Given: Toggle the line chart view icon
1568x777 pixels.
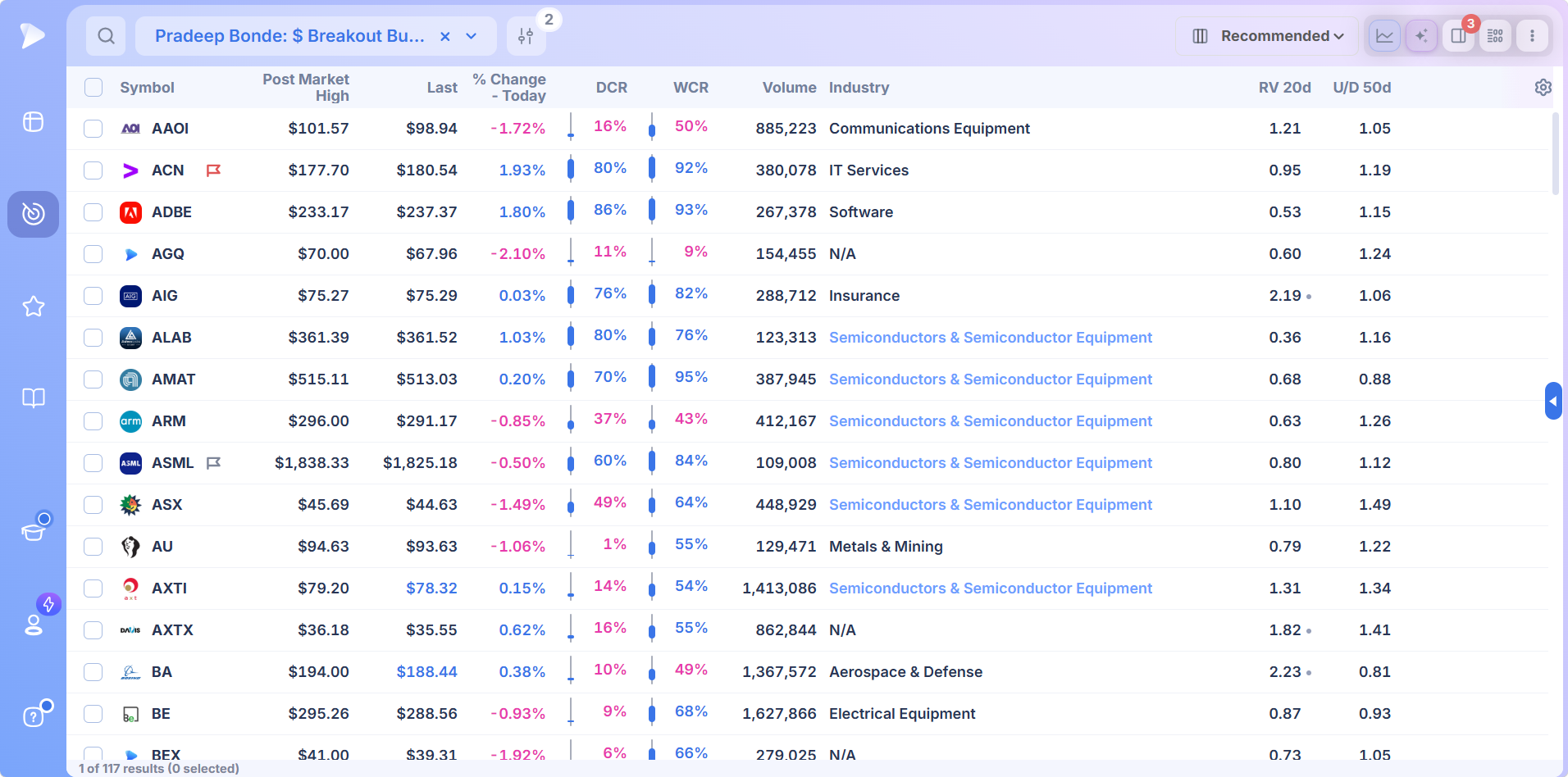Looking at the screenshot, I should (x=1384, y=36).
